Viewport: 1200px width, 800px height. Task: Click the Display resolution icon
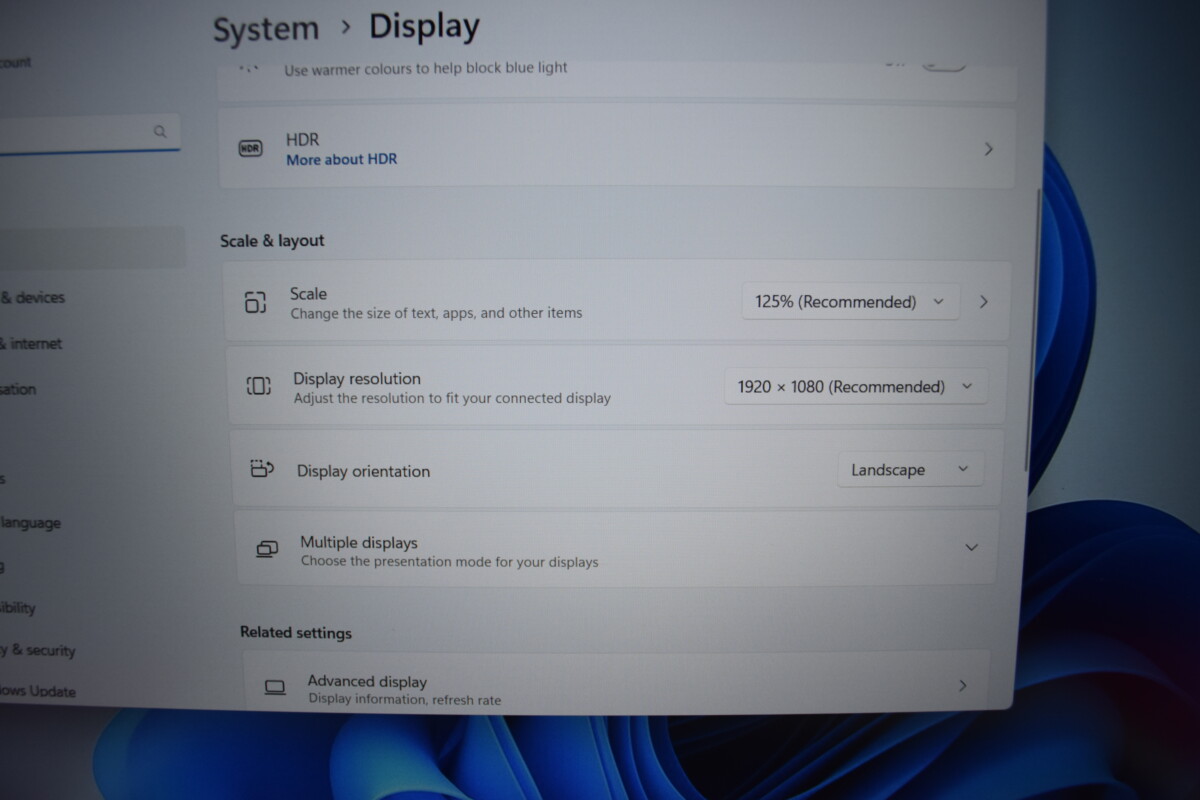258,386
